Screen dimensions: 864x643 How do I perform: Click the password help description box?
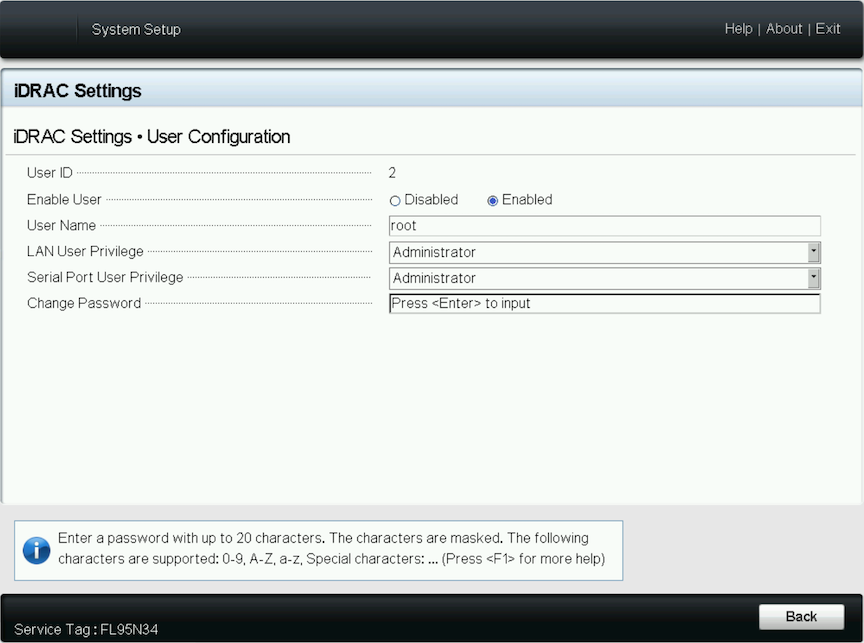pos(318,550)
